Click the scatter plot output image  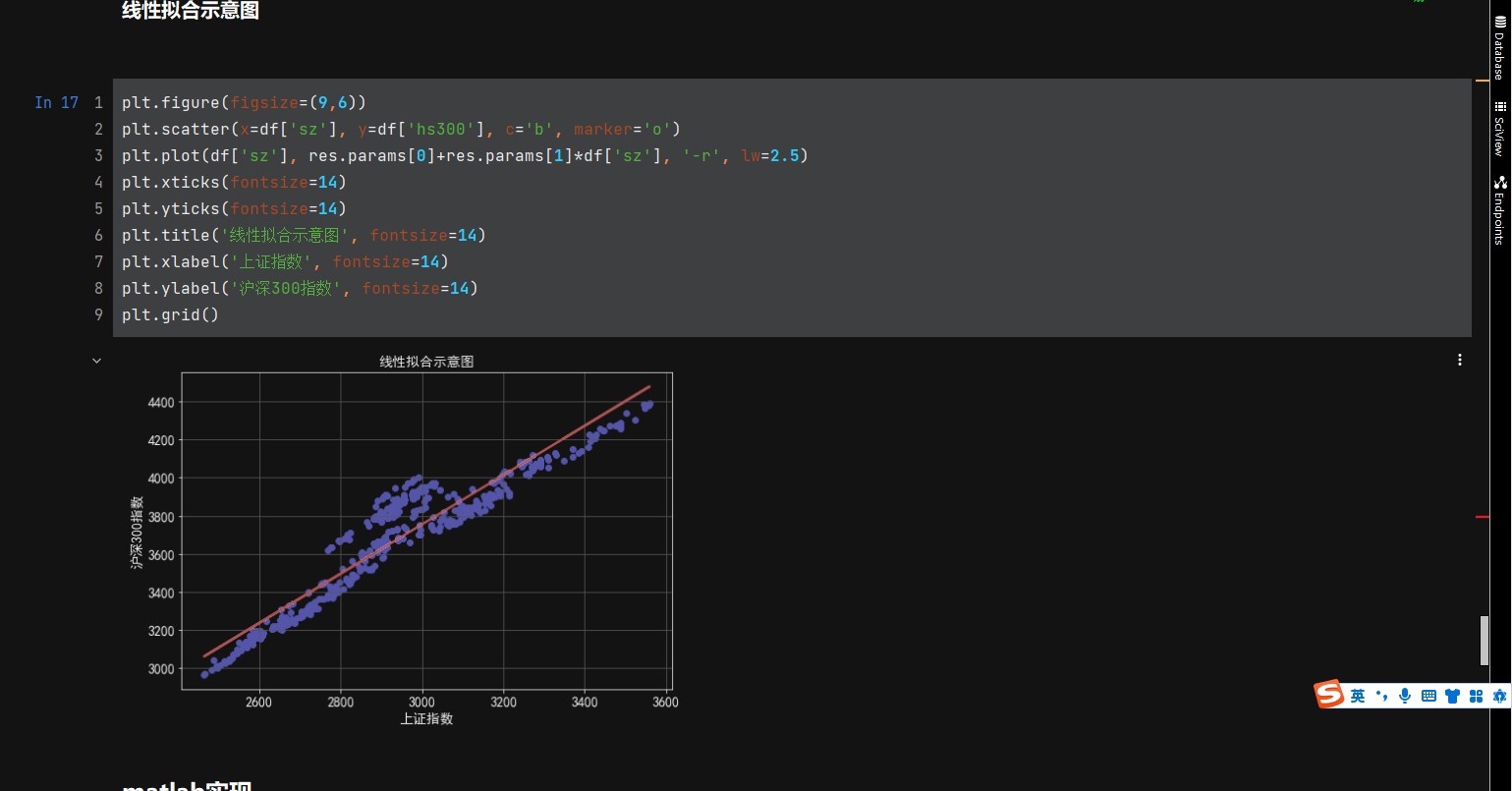tap(405, 540)
